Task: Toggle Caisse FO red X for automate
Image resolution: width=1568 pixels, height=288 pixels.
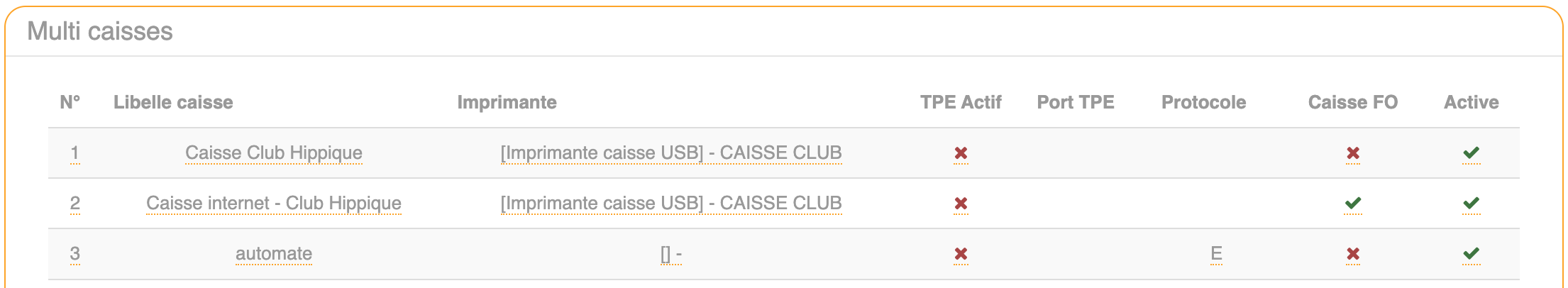Action: click(x=1352, y=254)
